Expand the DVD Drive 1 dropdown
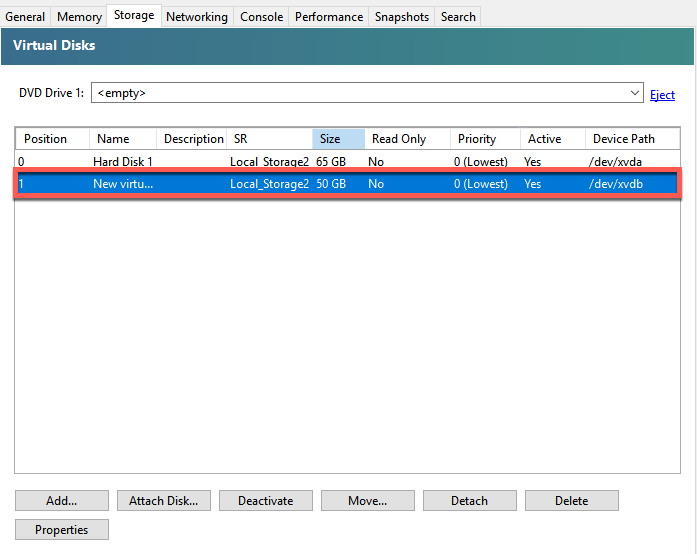Viewport: 697px width, 554px height. tap(634, 93)
